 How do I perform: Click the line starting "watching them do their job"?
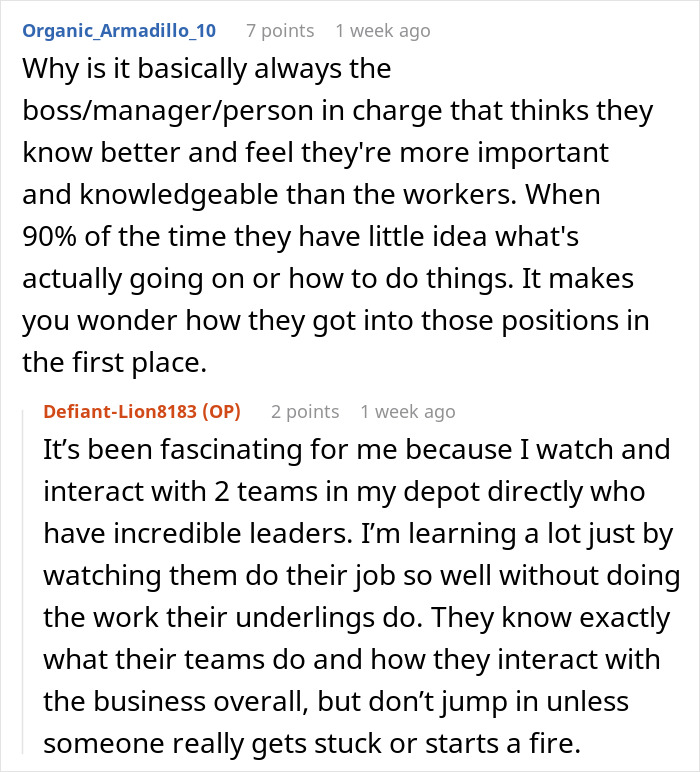click(360, 576)
